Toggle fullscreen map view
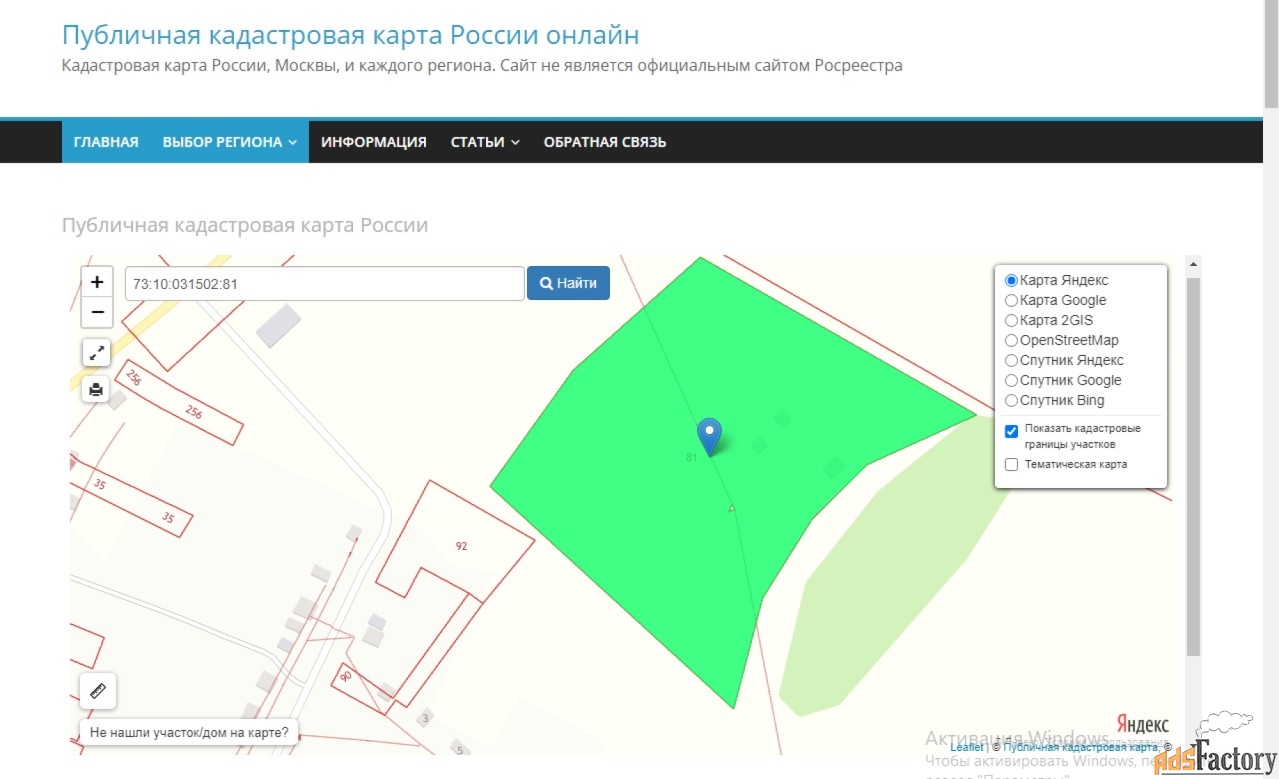 [97, 352]
